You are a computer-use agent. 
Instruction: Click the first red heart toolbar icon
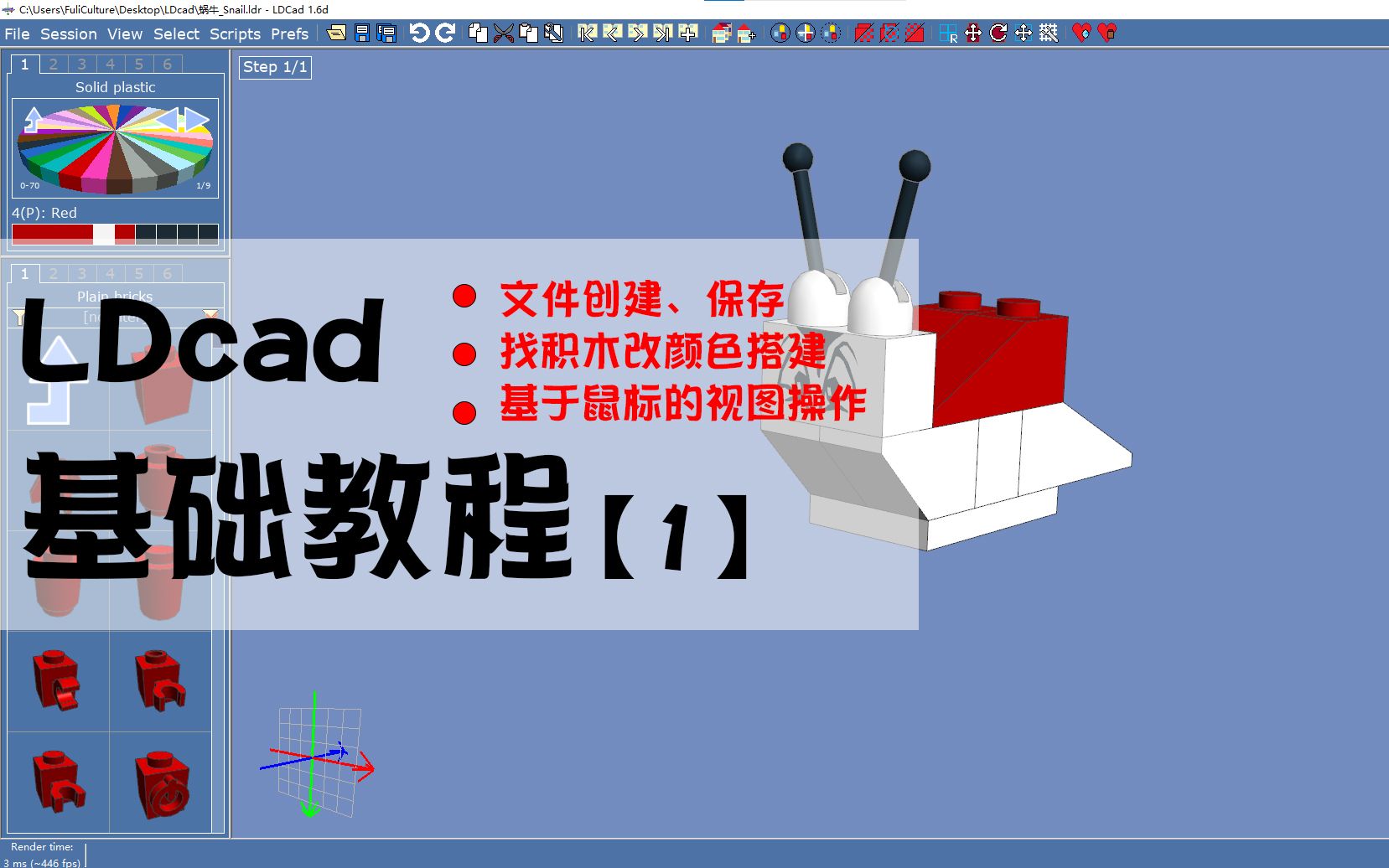[x=1081, y=33]
